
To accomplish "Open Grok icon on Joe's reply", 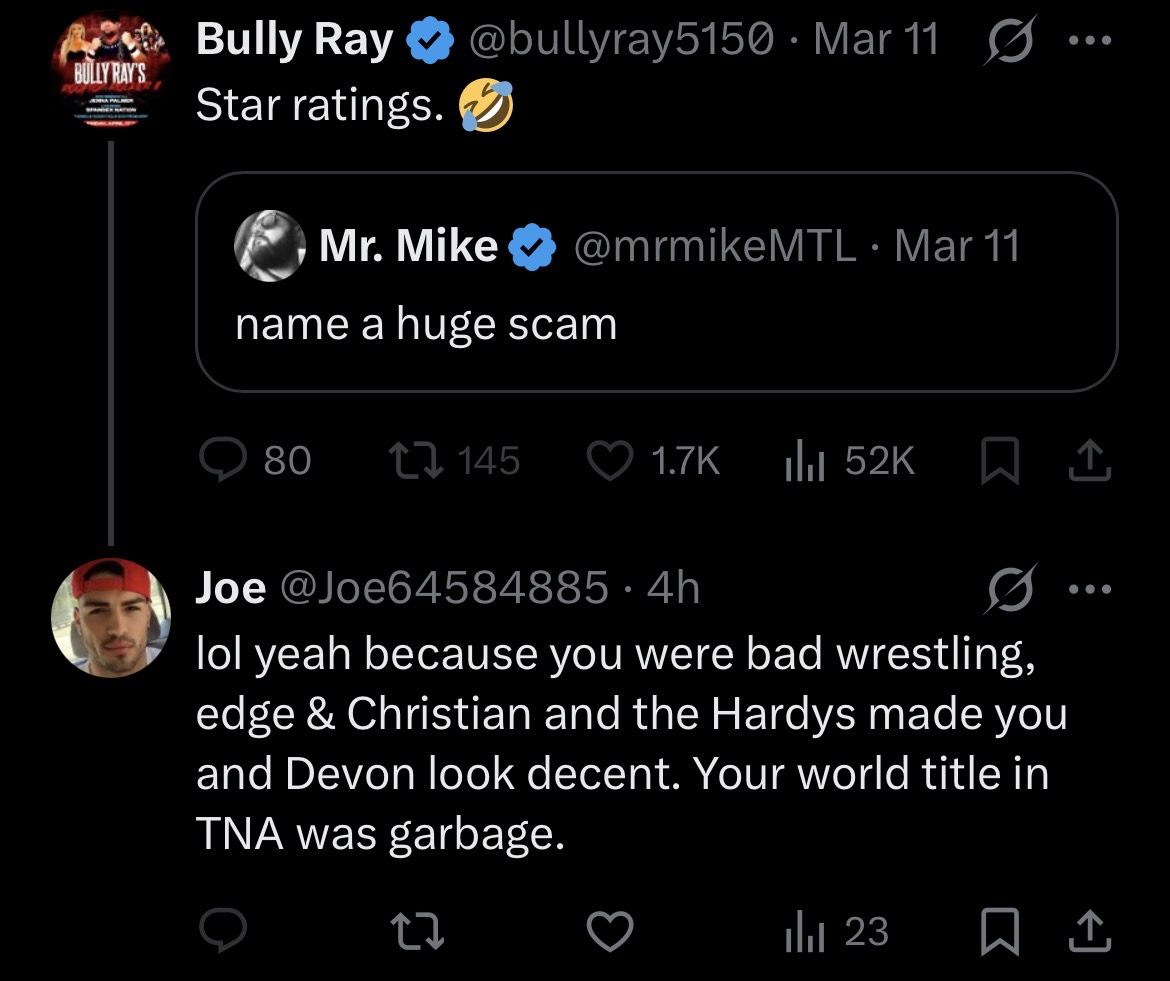I will pos(1010,589).
